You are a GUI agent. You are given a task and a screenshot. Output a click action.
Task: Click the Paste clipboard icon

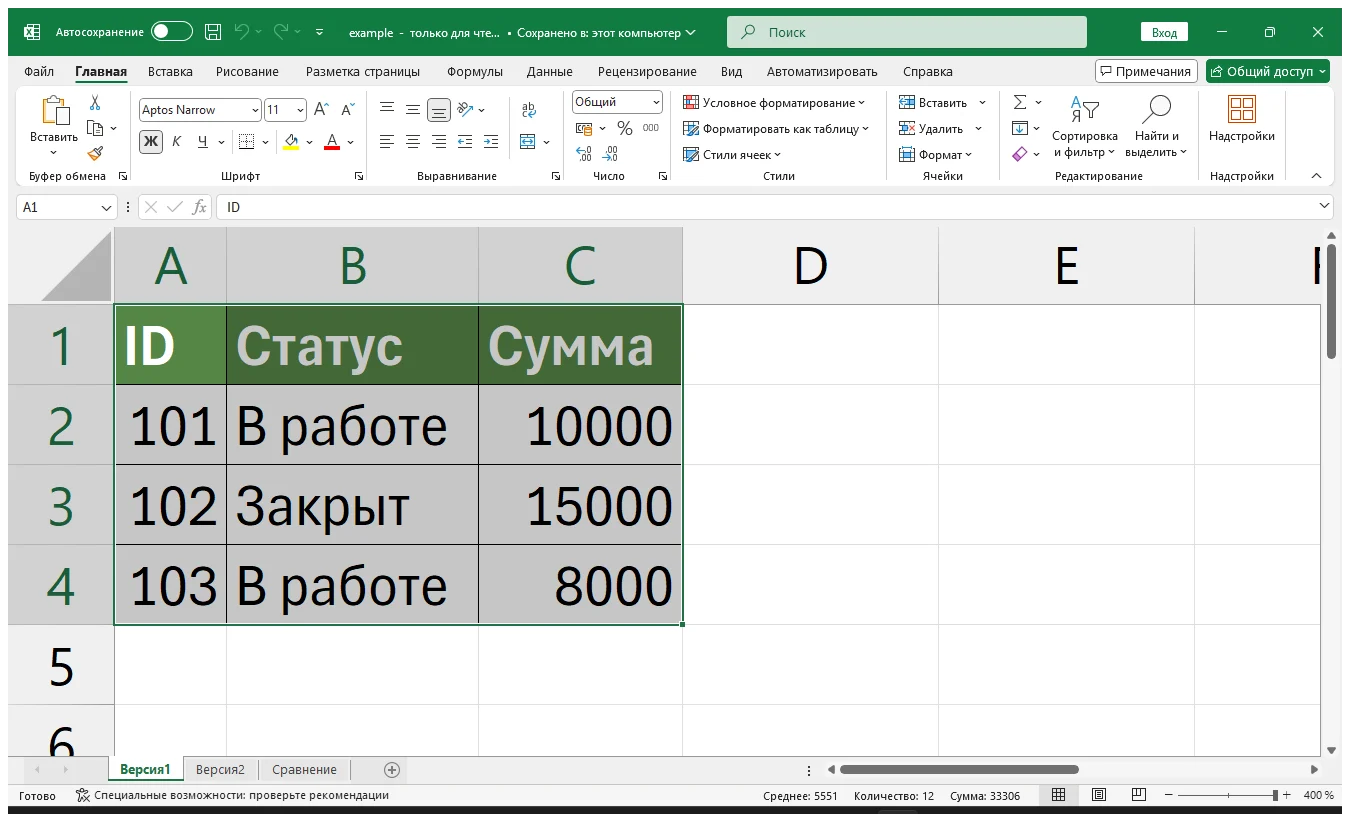click(54, 111)
